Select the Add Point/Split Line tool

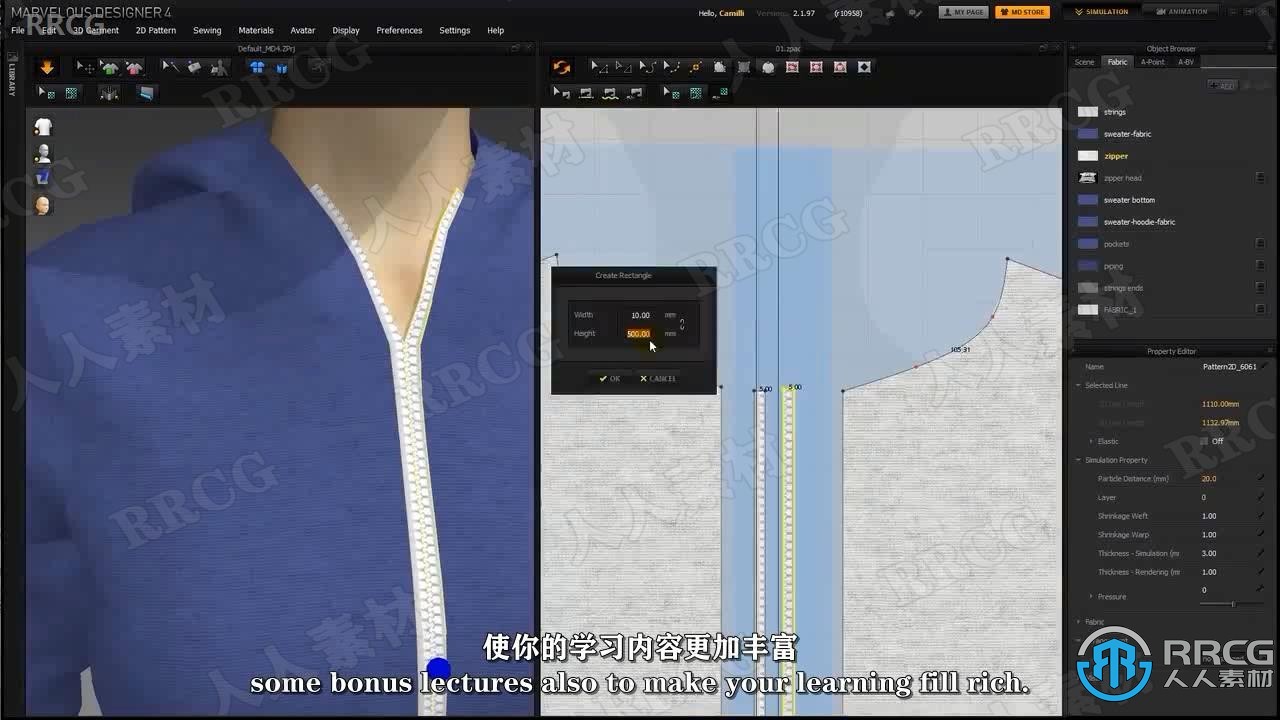tap(696, 67)
